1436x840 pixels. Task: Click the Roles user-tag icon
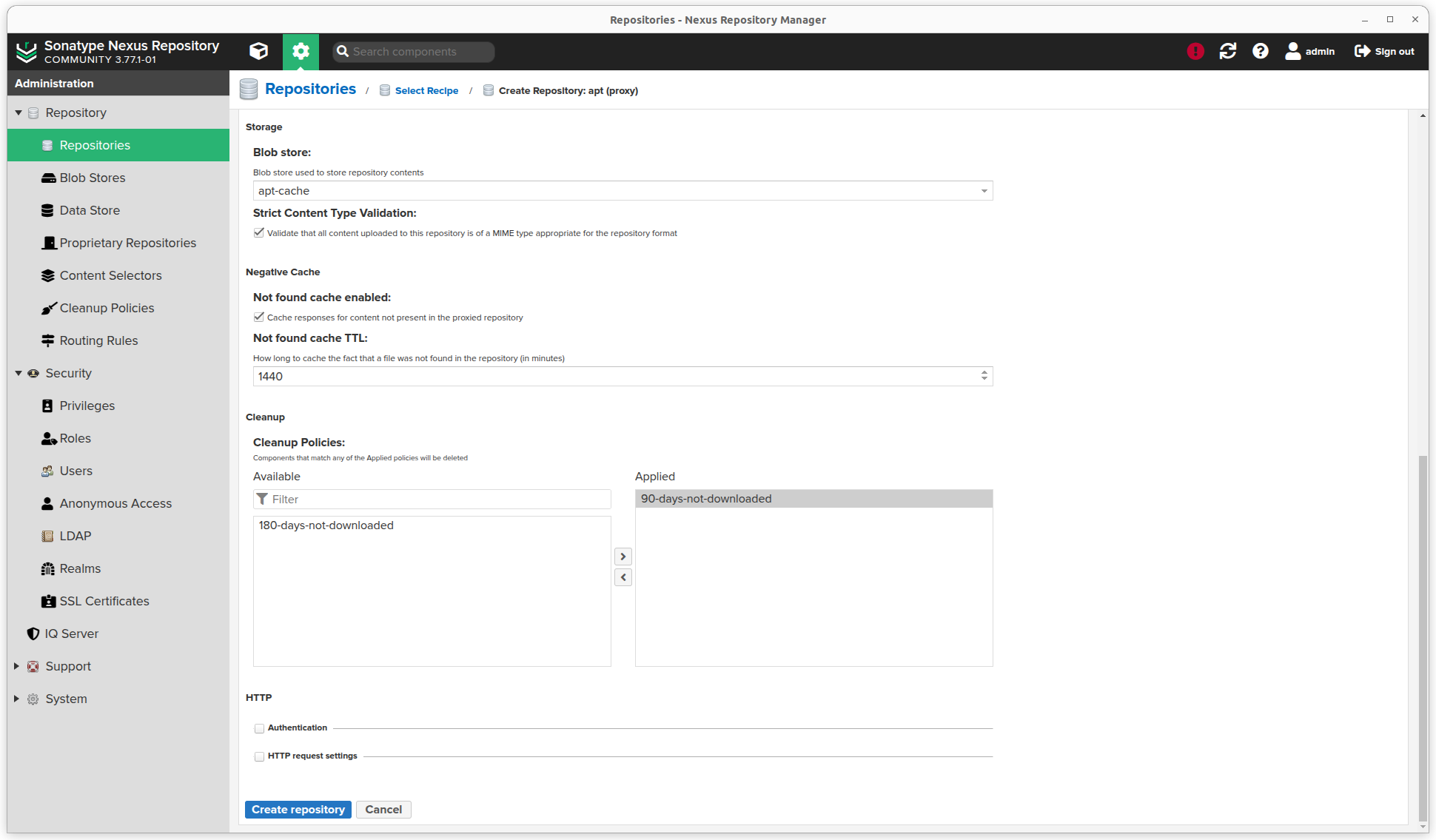tap(49, 438)
